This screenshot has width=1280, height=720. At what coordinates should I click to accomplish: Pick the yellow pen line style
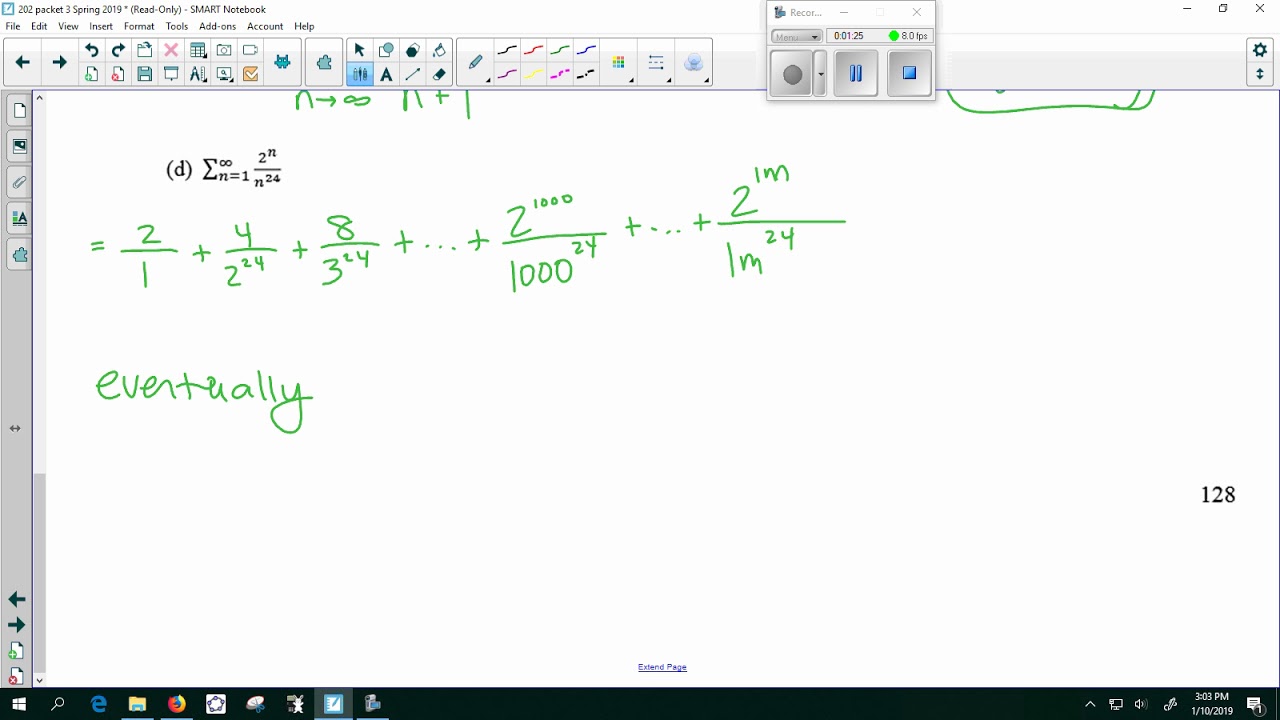(534, 74)
